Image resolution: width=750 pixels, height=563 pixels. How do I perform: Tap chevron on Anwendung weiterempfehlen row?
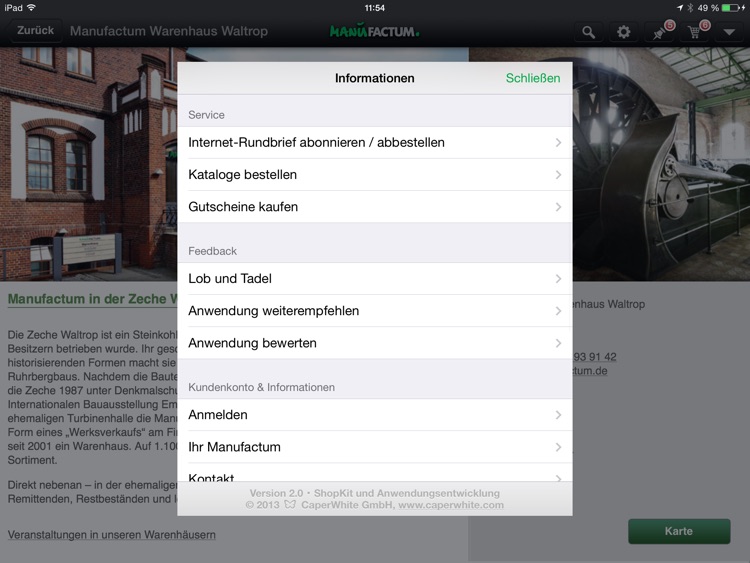pos(558,311)
